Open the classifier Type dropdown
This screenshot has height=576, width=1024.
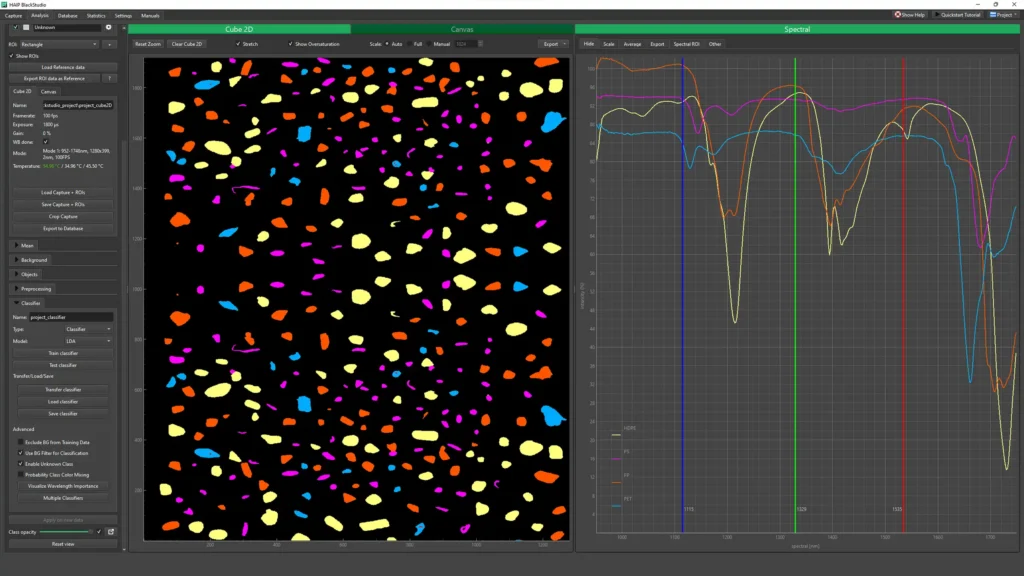pos(88,329)
